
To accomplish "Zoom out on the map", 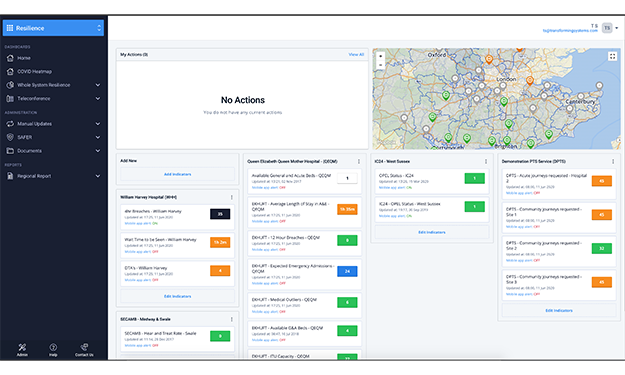I will (380, 65).
